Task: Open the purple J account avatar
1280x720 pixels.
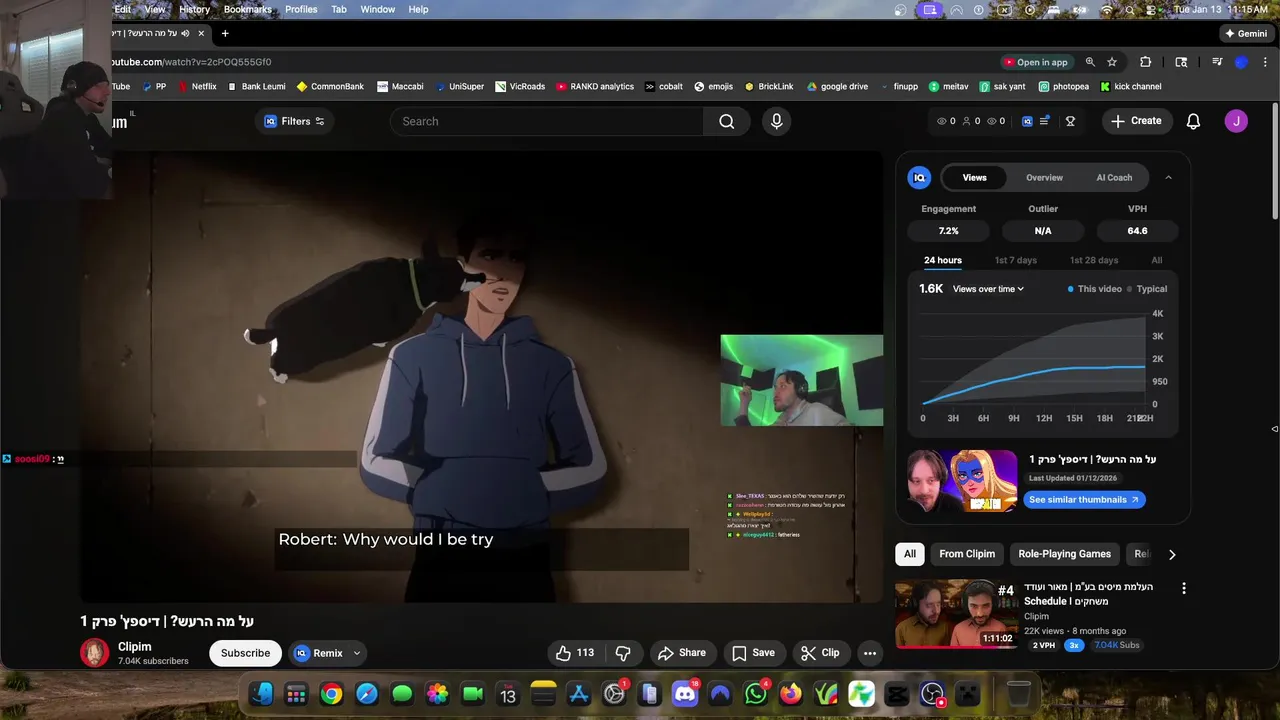Action: pos(1236,121)
